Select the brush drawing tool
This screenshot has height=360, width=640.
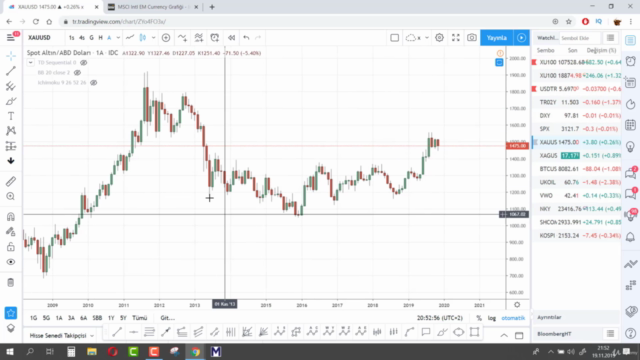[x=11, y=101]
